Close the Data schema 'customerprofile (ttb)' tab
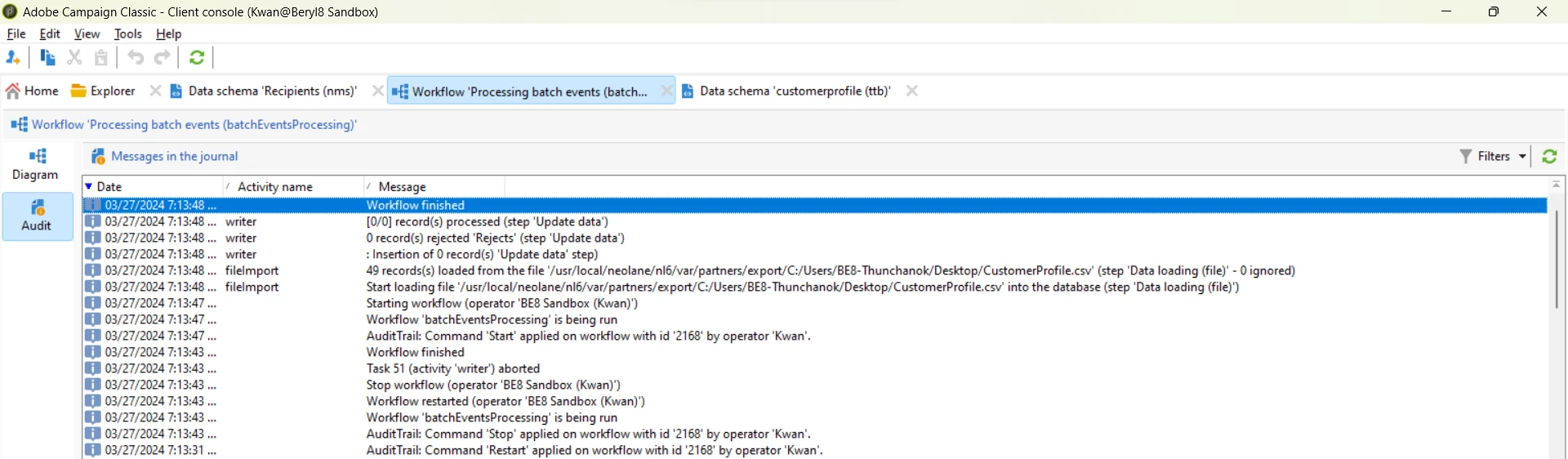The height and width of the screenshot is (459, 1568). 912,91
